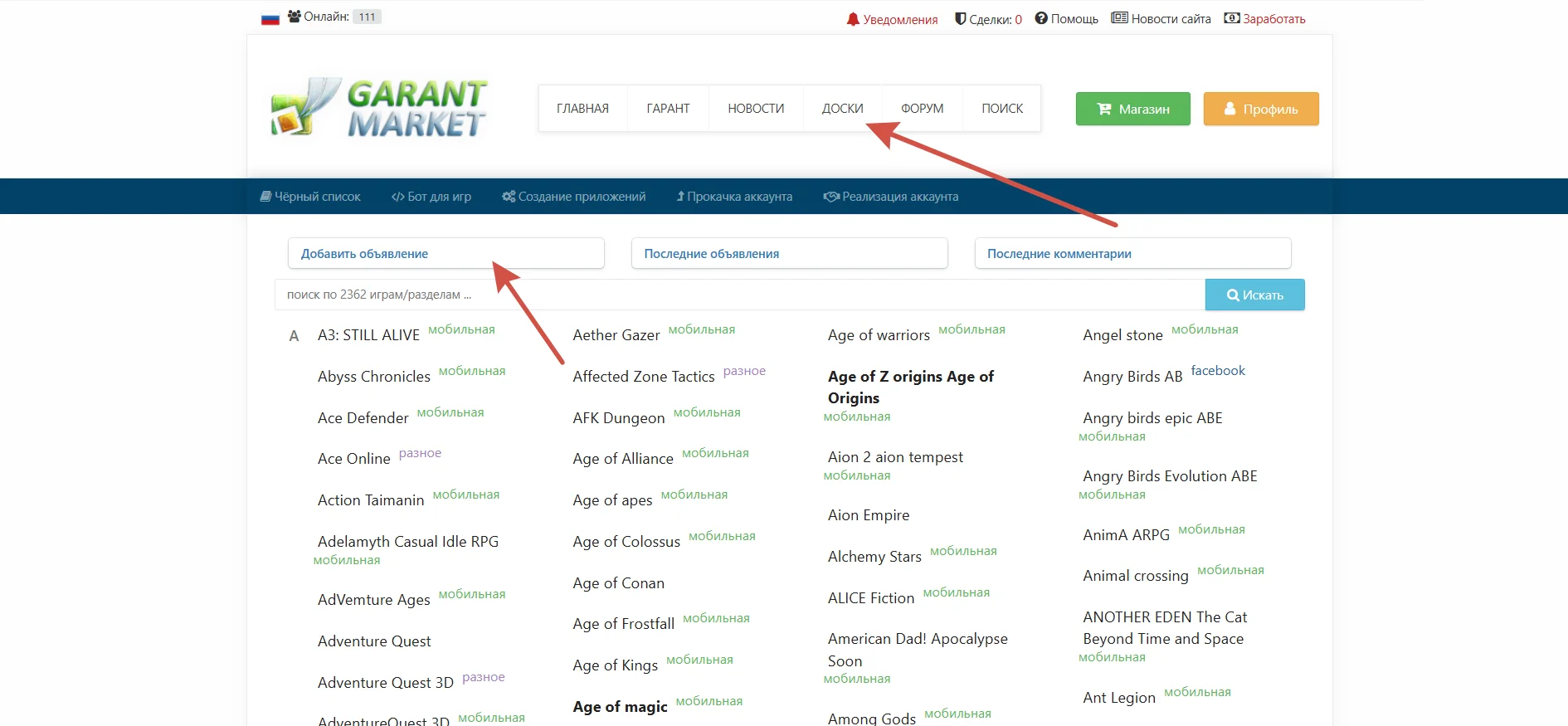Screen dimensions: 1568x726
Task: Focus the game search input field
Action: (739, 295)
